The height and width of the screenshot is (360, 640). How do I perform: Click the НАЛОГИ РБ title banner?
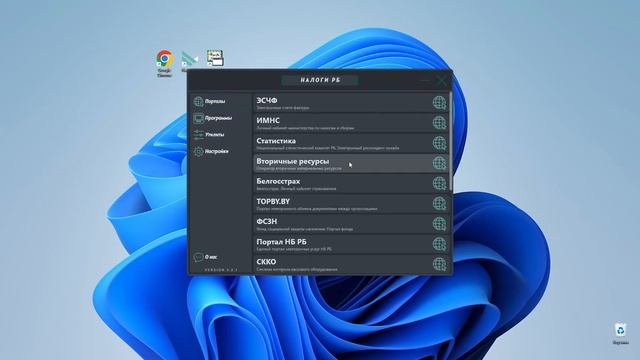320,80
